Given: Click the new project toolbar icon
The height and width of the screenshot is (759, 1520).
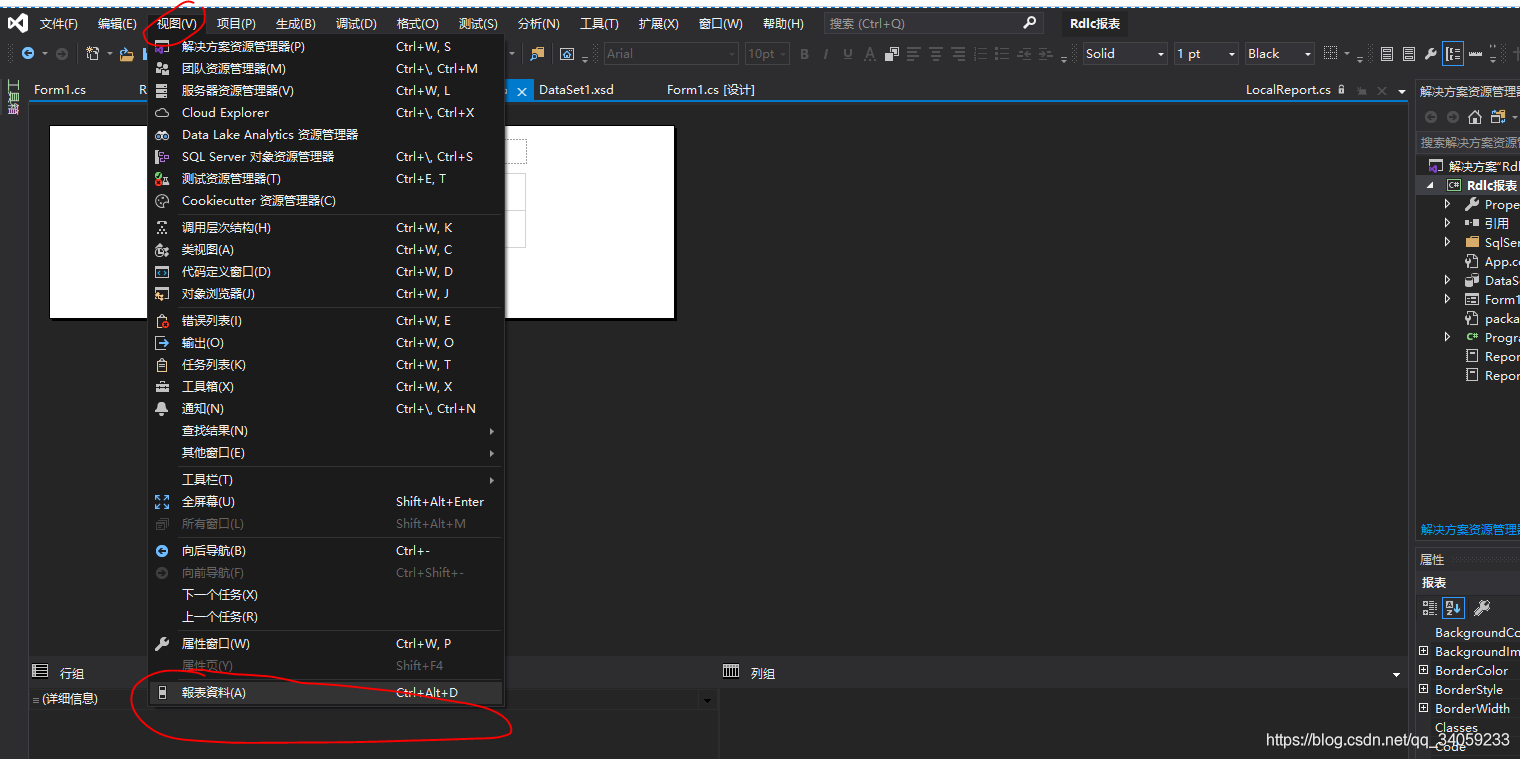Looking at the screenshot, I should [93, 54].
